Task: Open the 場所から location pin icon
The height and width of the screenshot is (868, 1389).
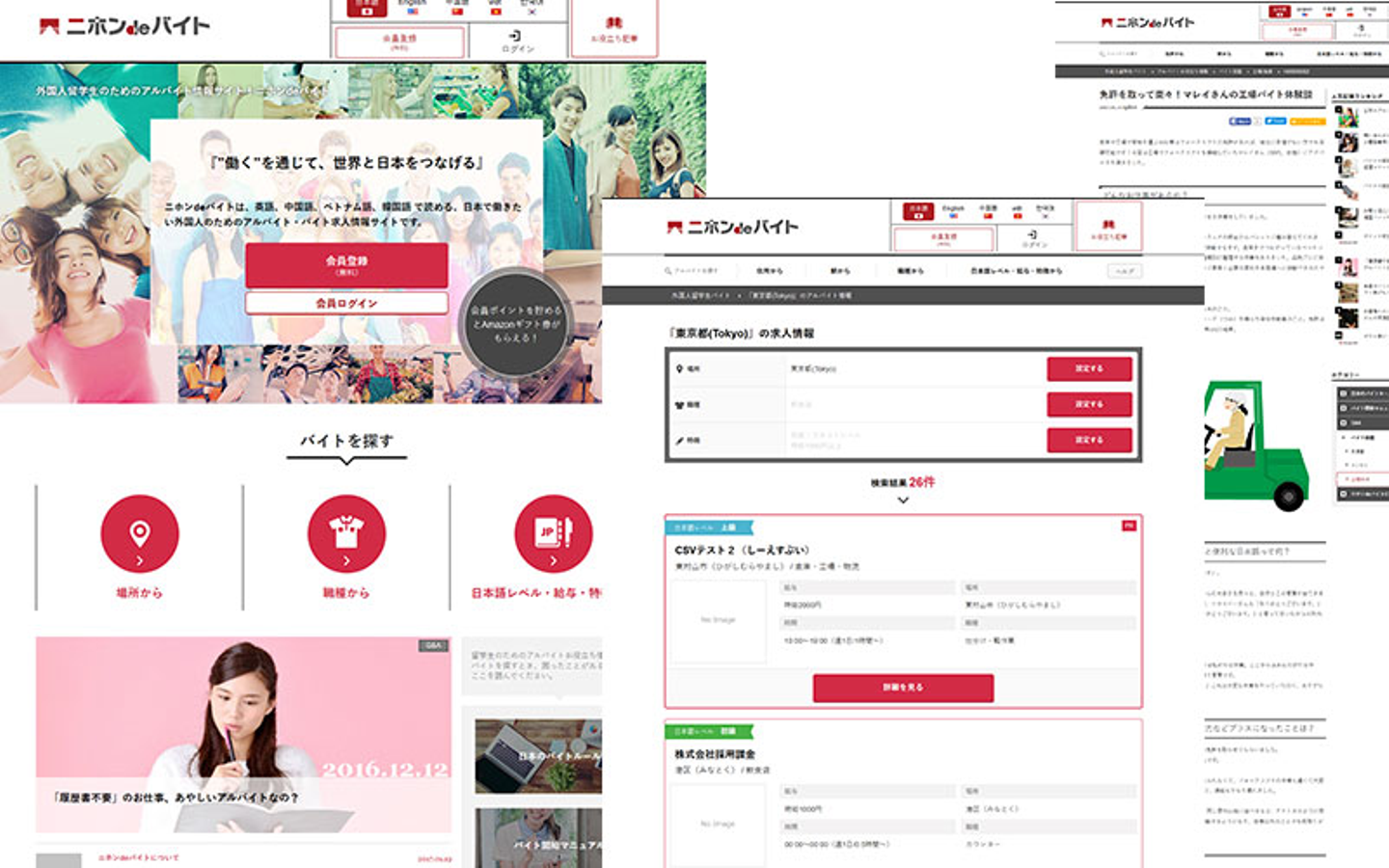Action: pyautogui.click(x=140, y=534)
